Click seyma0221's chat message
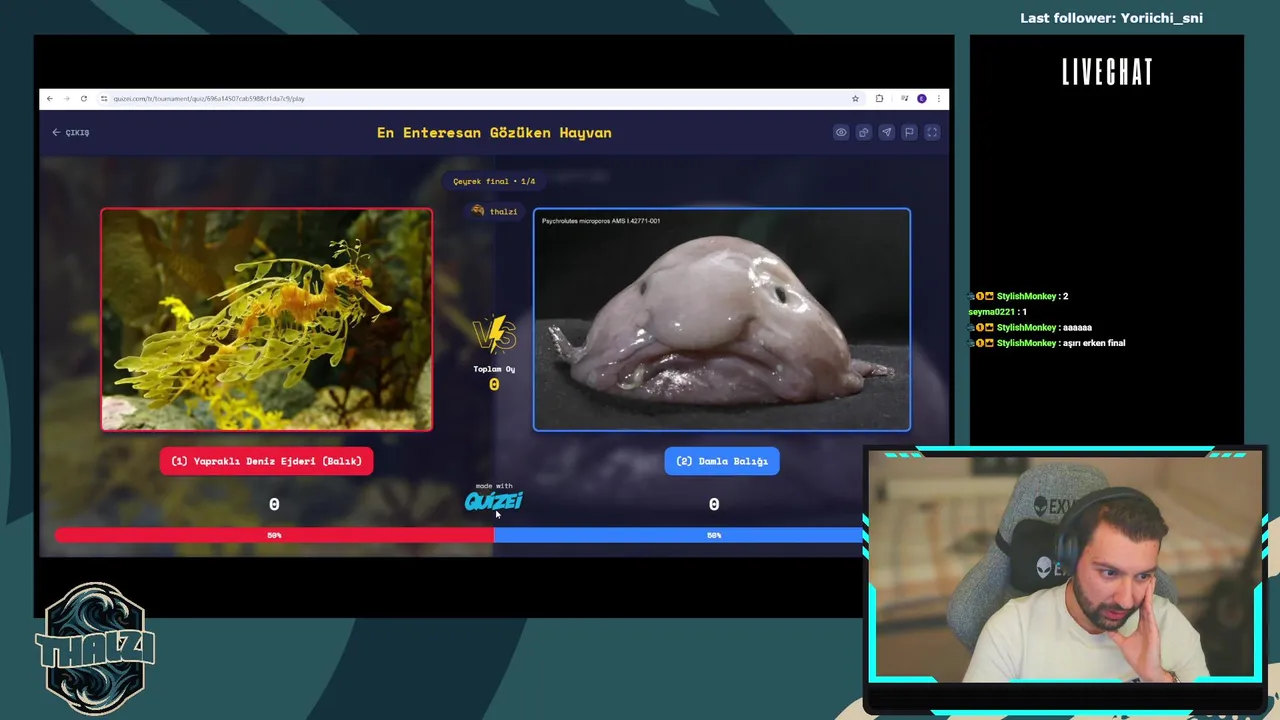Image resolution: width=1280 pixels, height=720 pixels. point(998,312)
